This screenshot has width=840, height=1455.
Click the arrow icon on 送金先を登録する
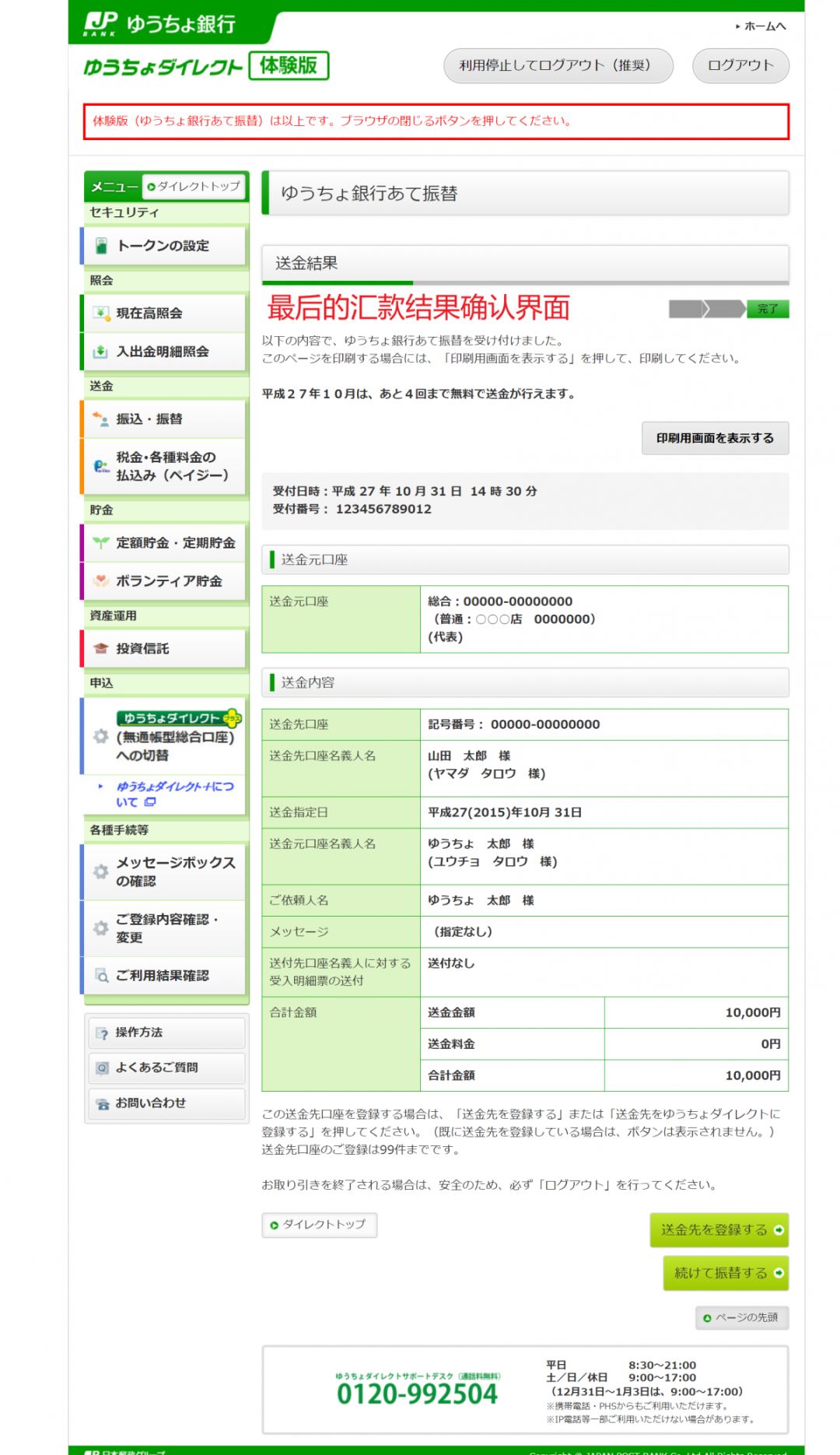779,1230
